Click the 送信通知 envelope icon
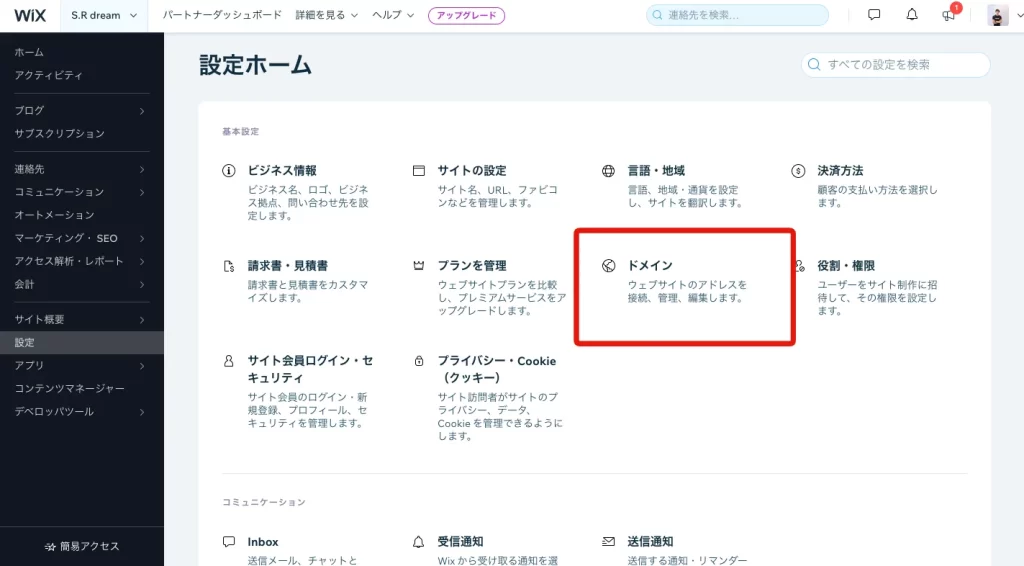1024x566 pixels. tap(608, 541)
